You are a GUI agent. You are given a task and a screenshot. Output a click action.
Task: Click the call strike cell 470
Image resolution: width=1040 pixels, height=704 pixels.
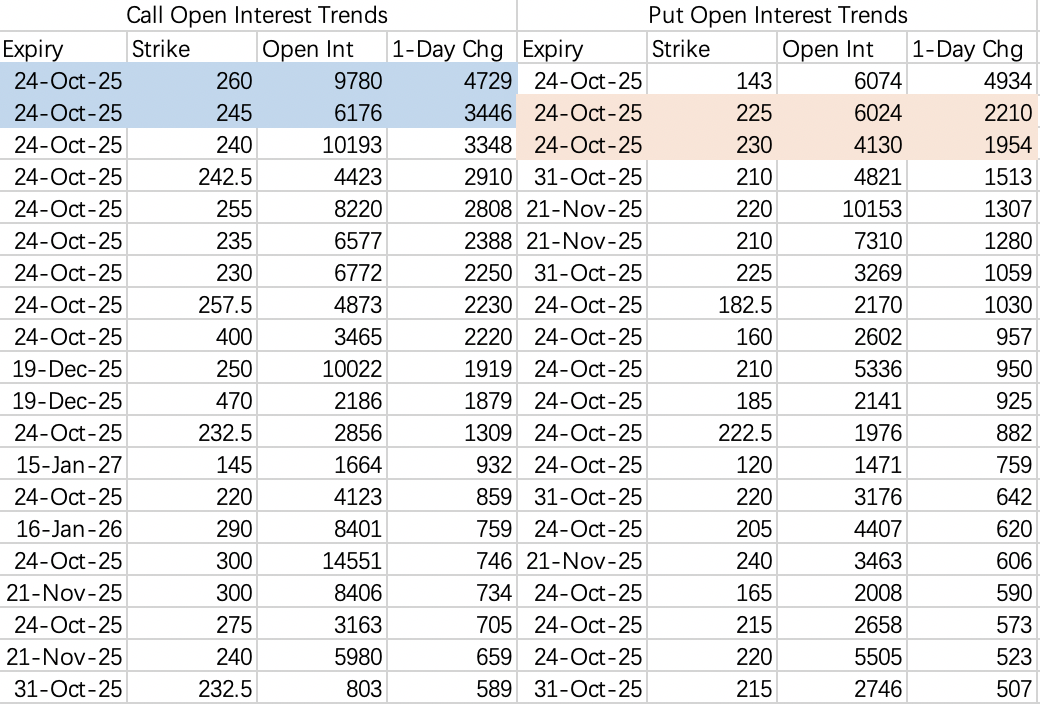(x=192, y=400)
